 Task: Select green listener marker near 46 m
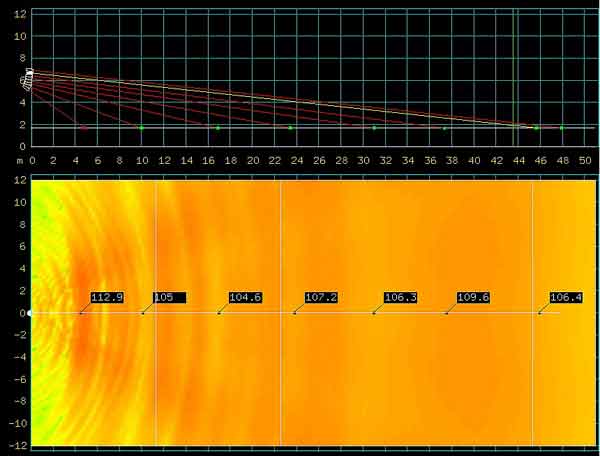click(536, 128)
